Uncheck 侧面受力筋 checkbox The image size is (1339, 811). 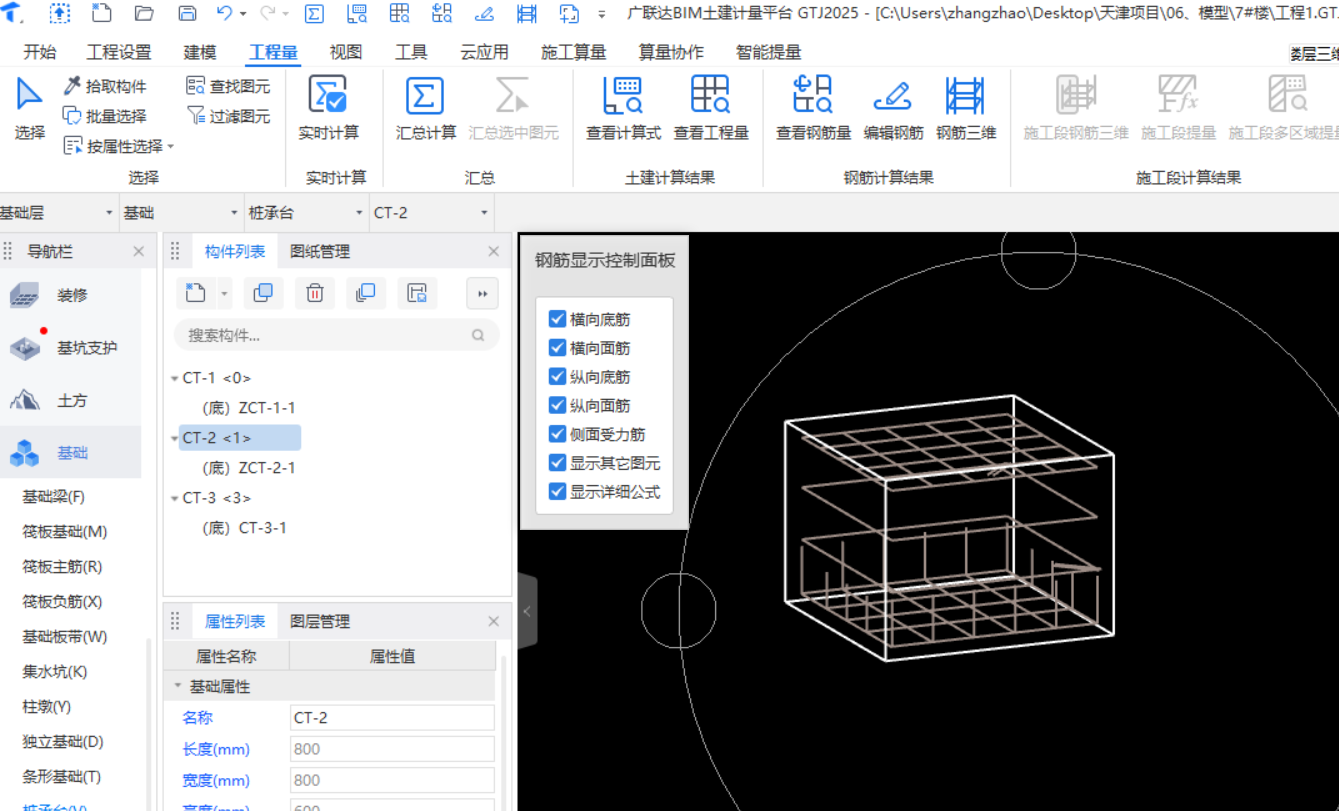(558, 435)
